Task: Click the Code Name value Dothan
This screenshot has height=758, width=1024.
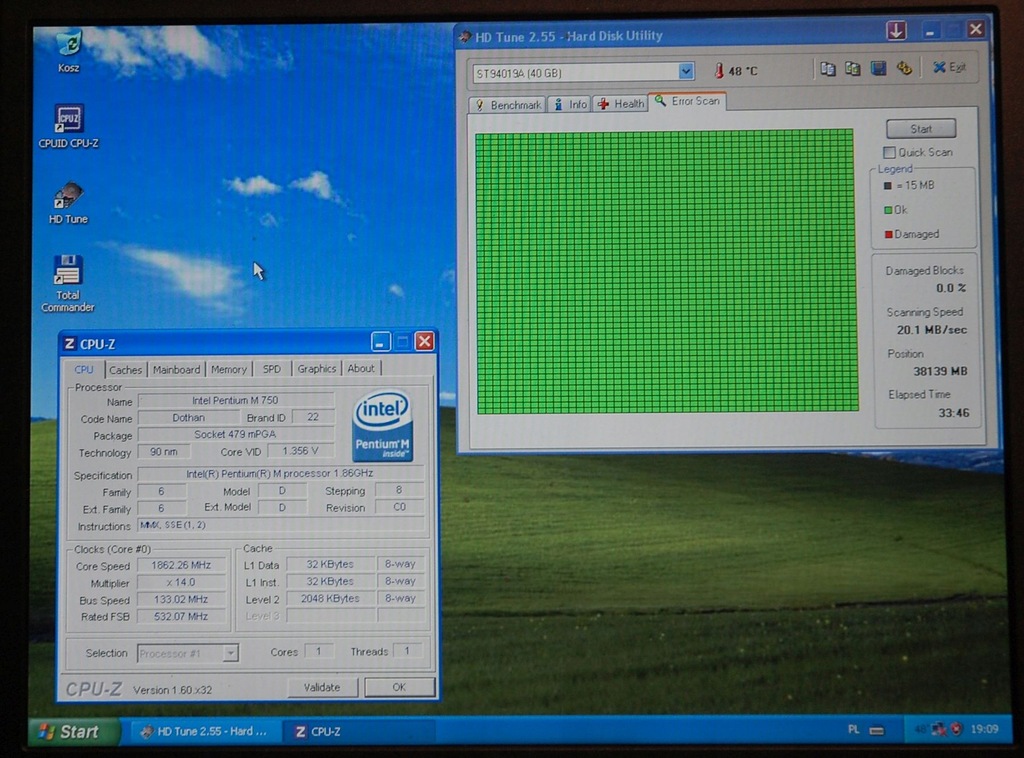Action: pyautogui.click(x=188, y=417)
